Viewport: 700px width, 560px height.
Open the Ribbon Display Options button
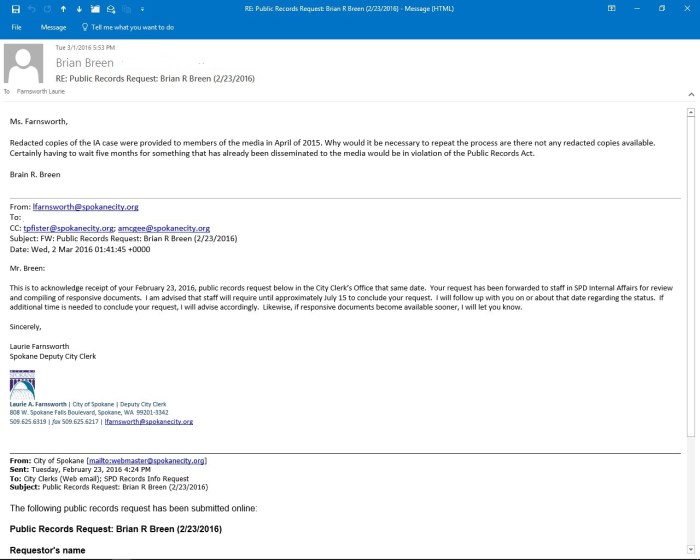click(610, 9)
